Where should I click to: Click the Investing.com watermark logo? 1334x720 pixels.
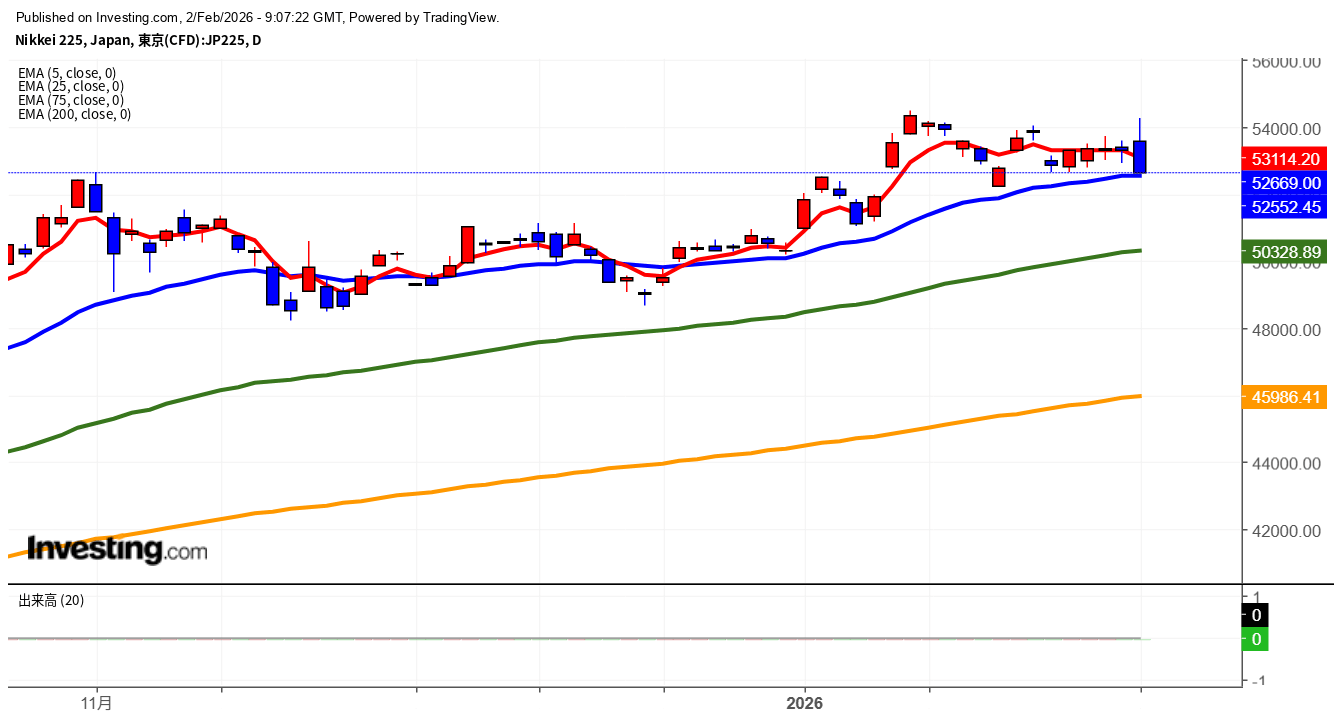(x=117, y=549)
